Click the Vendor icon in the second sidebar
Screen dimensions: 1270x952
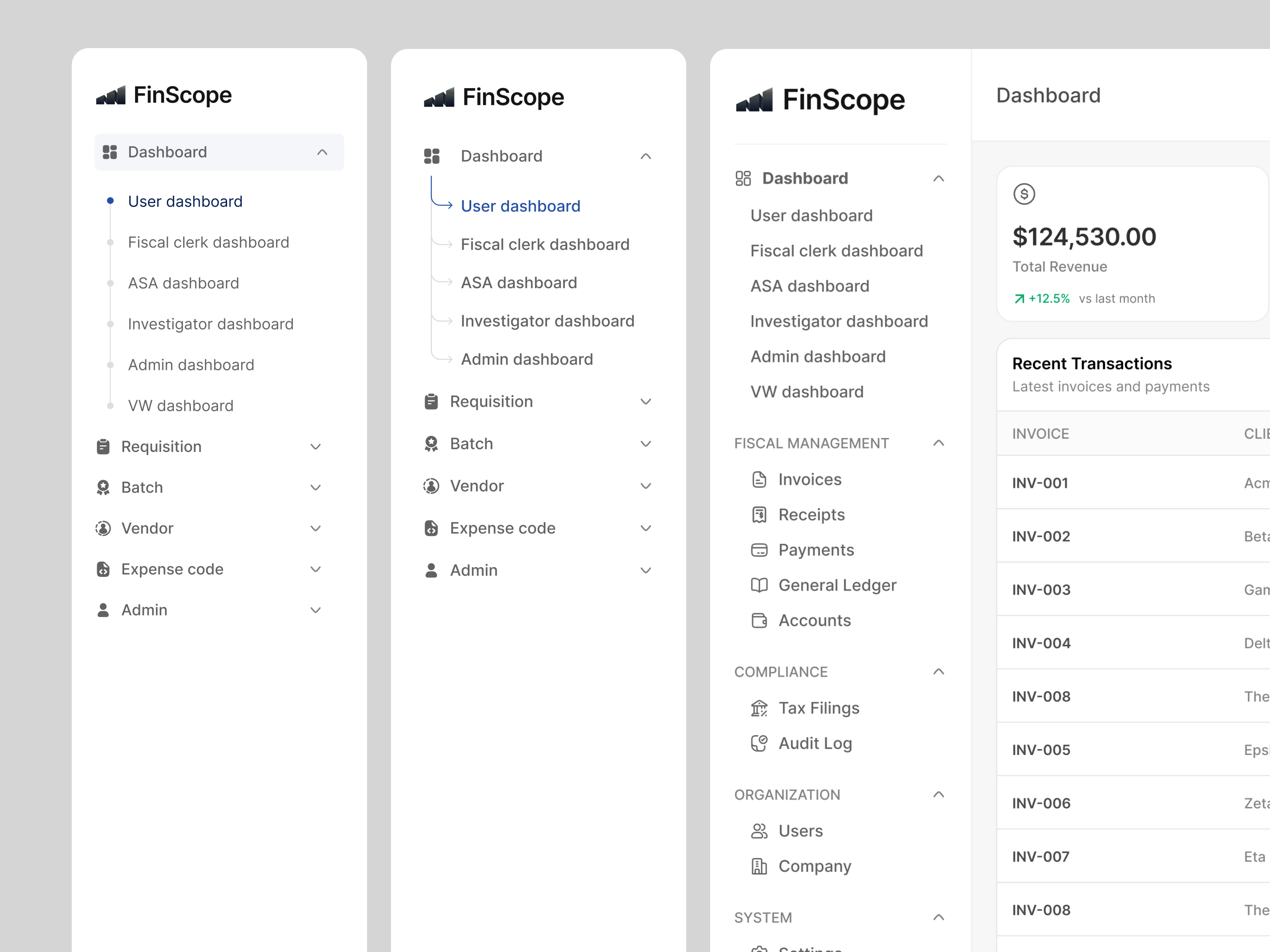(431, 486)
